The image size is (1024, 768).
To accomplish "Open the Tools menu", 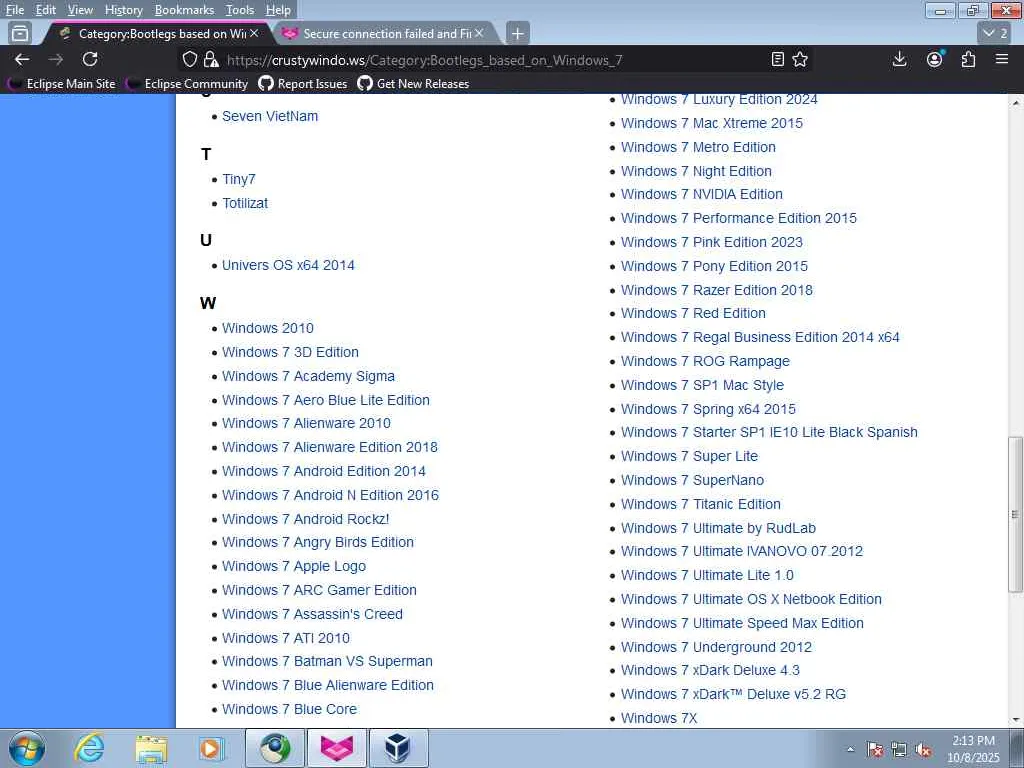I will click(240, 10).
